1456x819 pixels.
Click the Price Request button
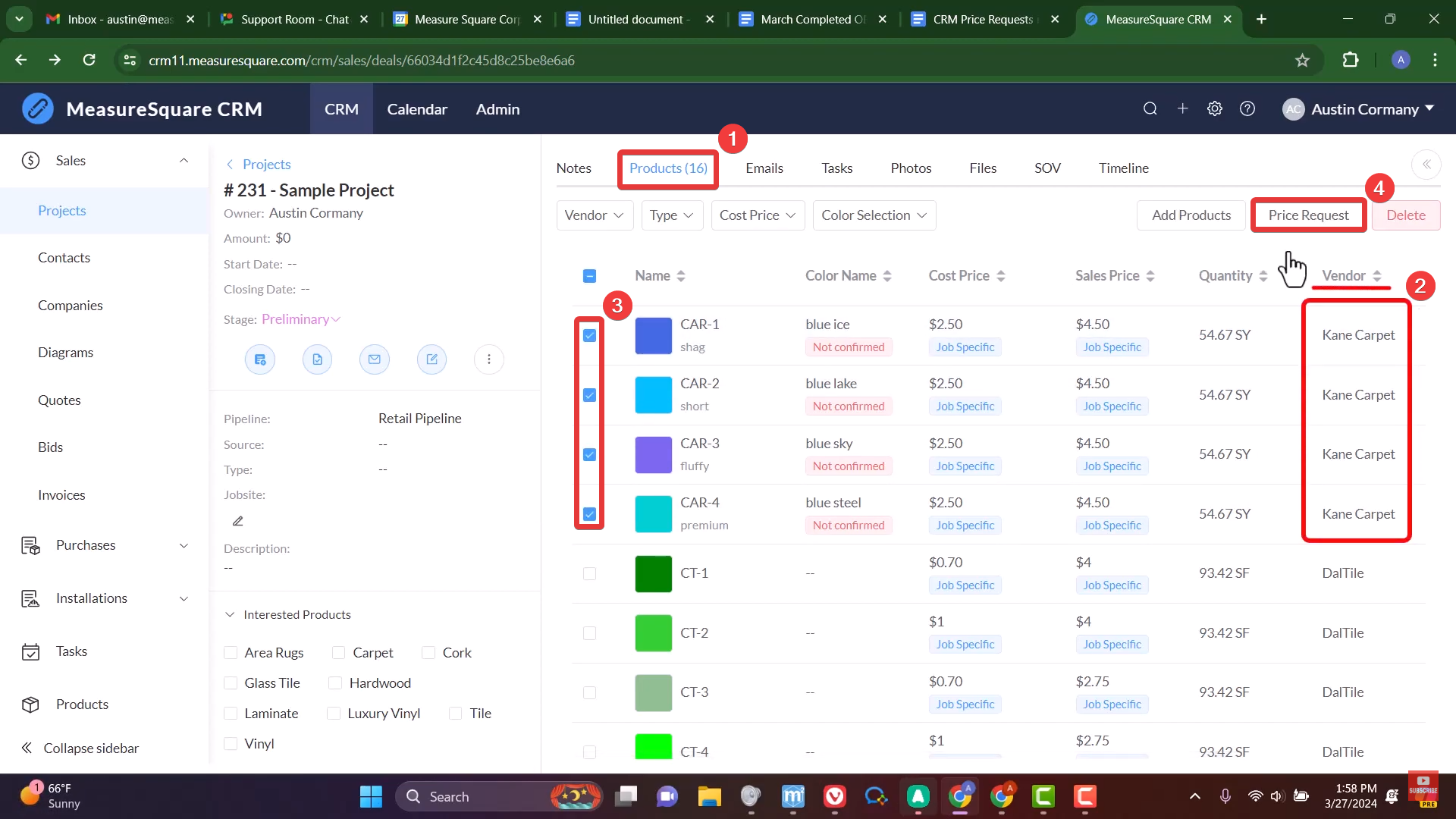point(1308,215)
